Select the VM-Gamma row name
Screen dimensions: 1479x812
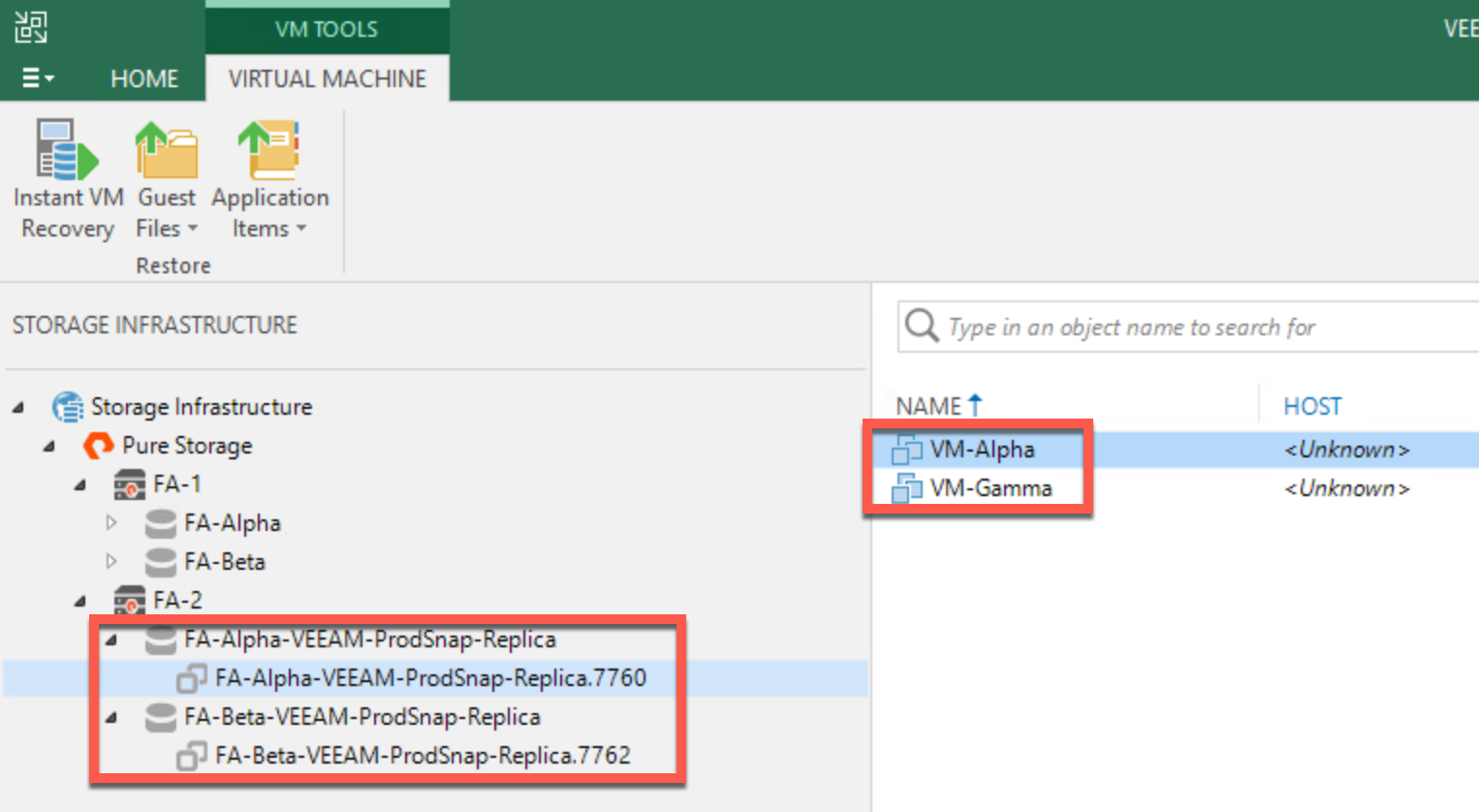pyautogui.click(x=991, y=488)
